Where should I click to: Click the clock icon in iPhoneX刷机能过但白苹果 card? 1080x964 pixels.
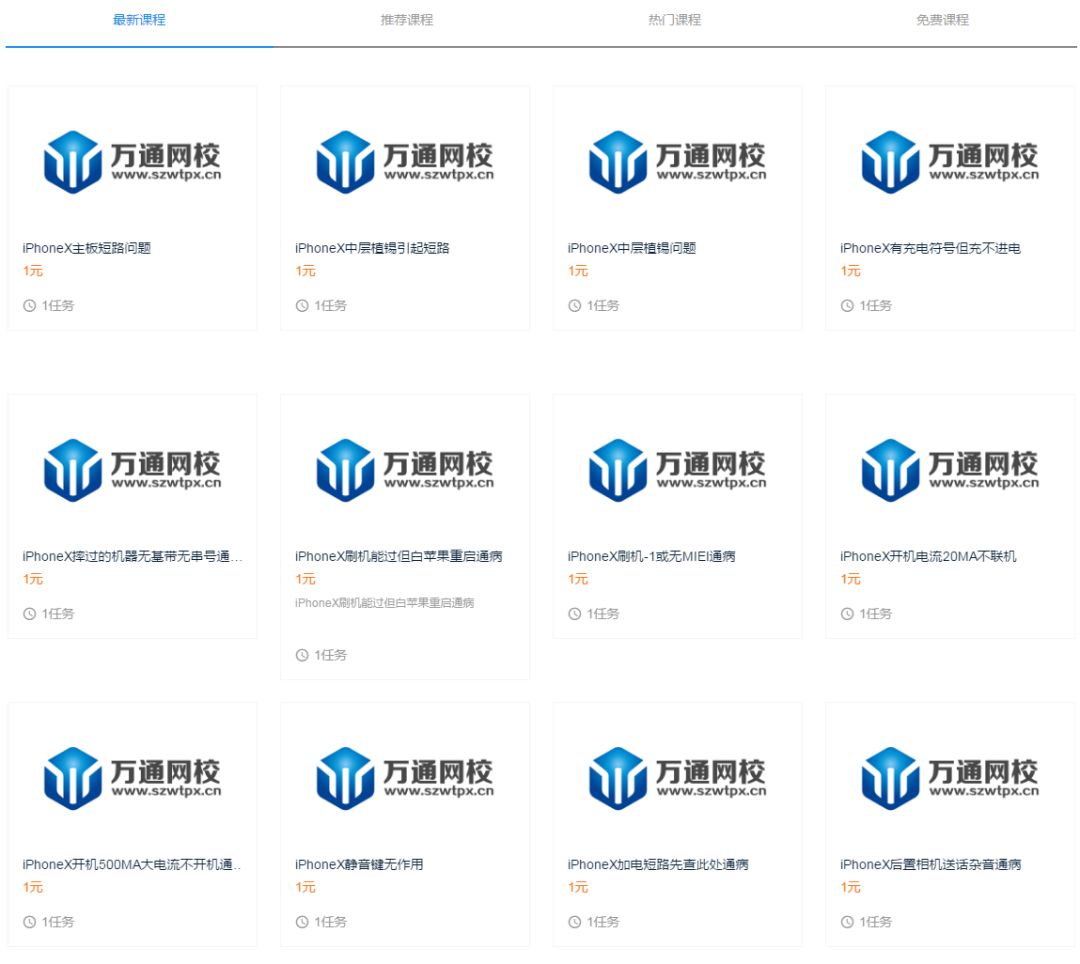click(x=302, y=656)
